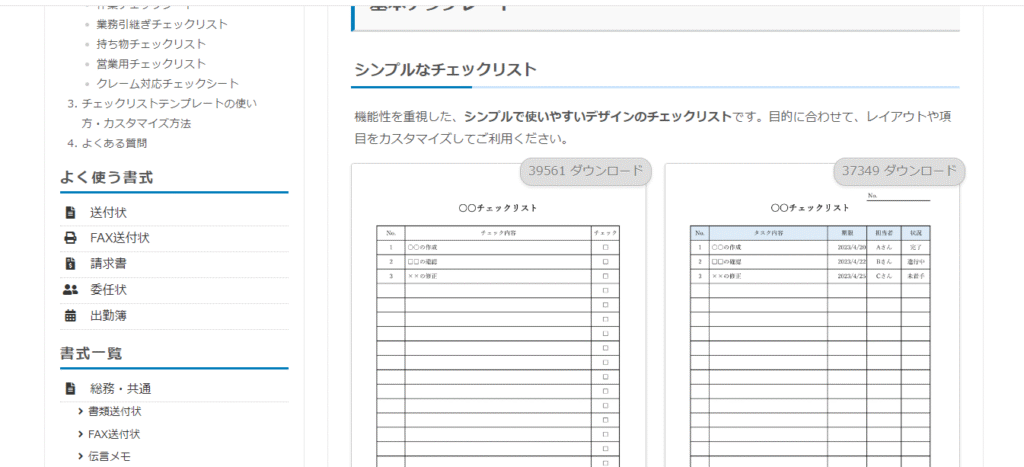Open the クレーム対応チェックシート link
Viewport: 1024px width, 467px height.
click(168, 84)
